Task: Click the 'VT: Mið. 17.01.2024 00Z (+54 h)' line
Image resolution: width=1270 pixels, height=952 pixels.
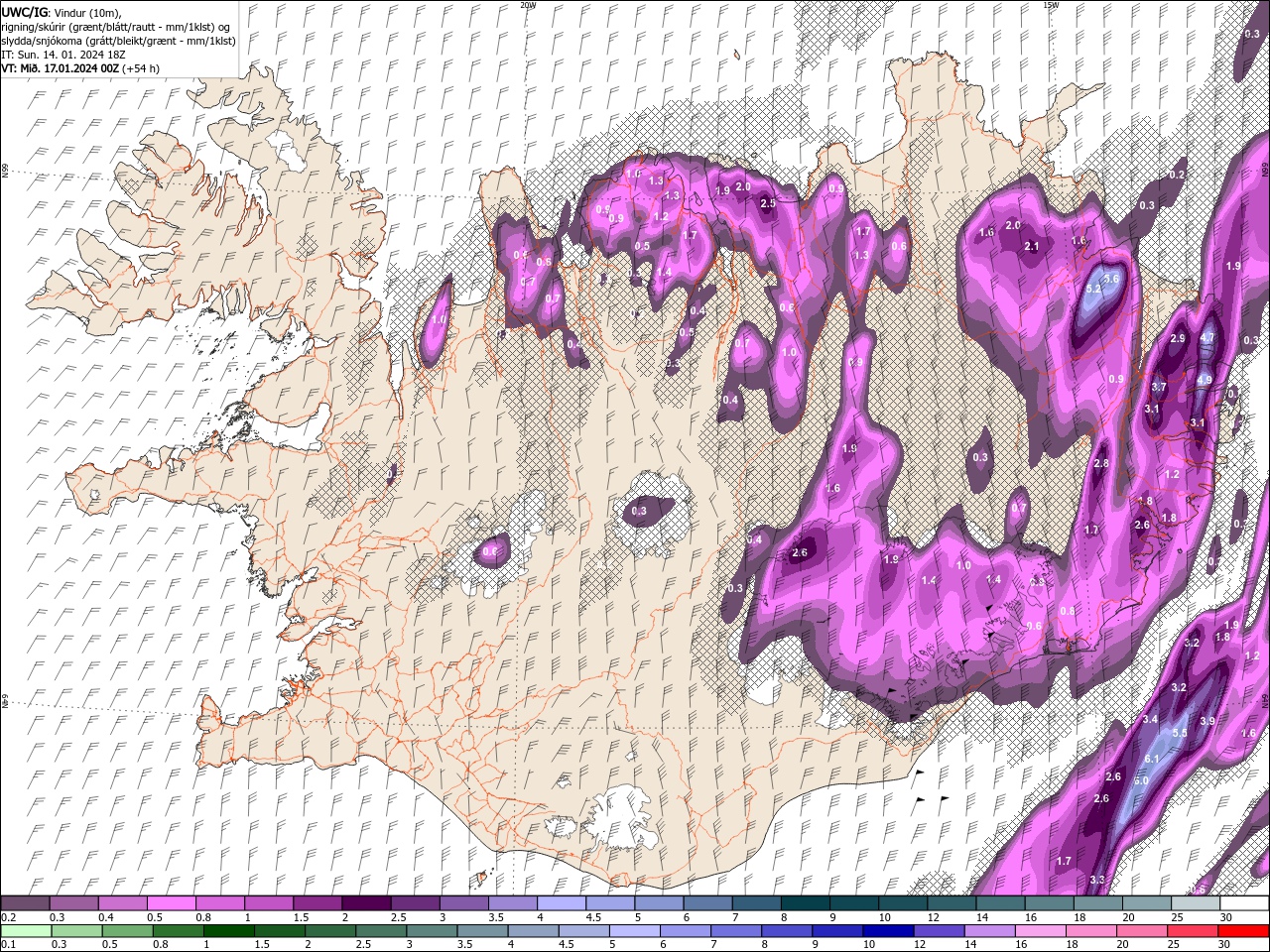Action: click(80, 68)
